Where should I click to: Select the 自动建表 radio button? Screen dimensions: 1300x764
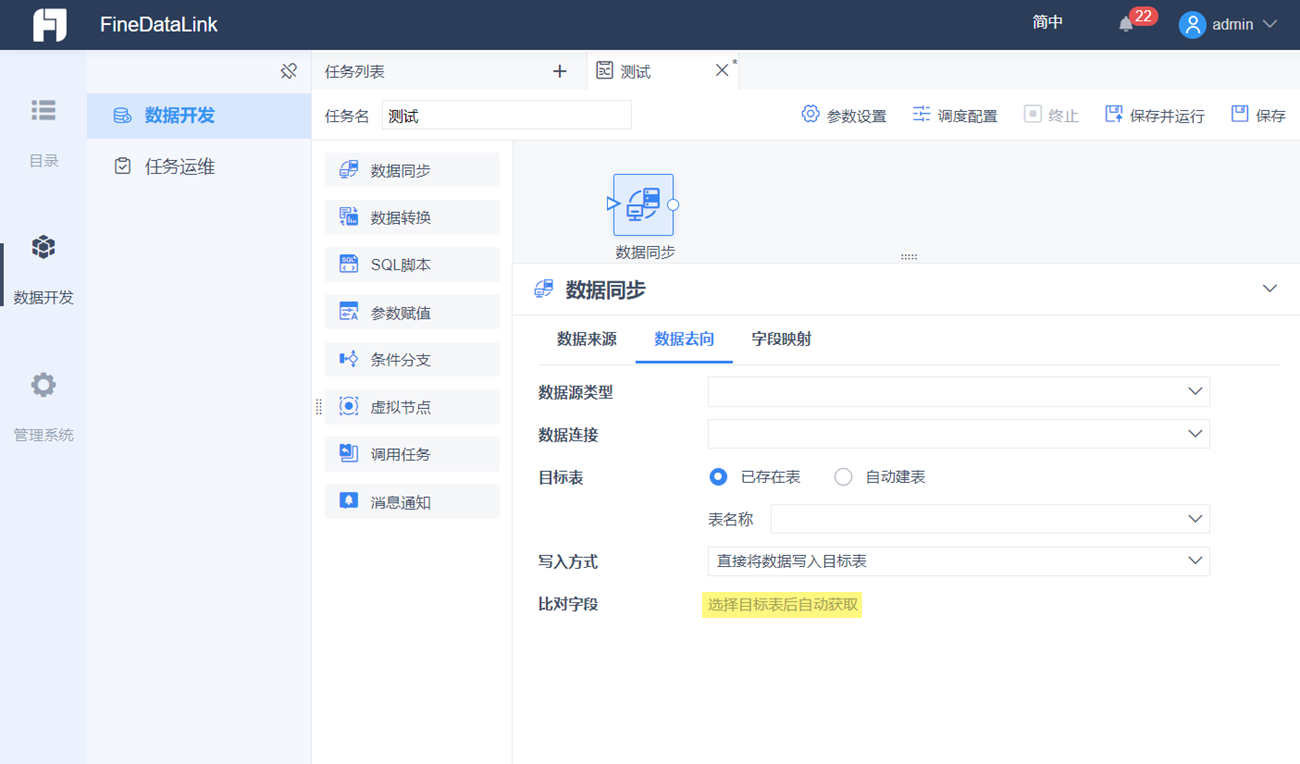[x=843, y=477]
